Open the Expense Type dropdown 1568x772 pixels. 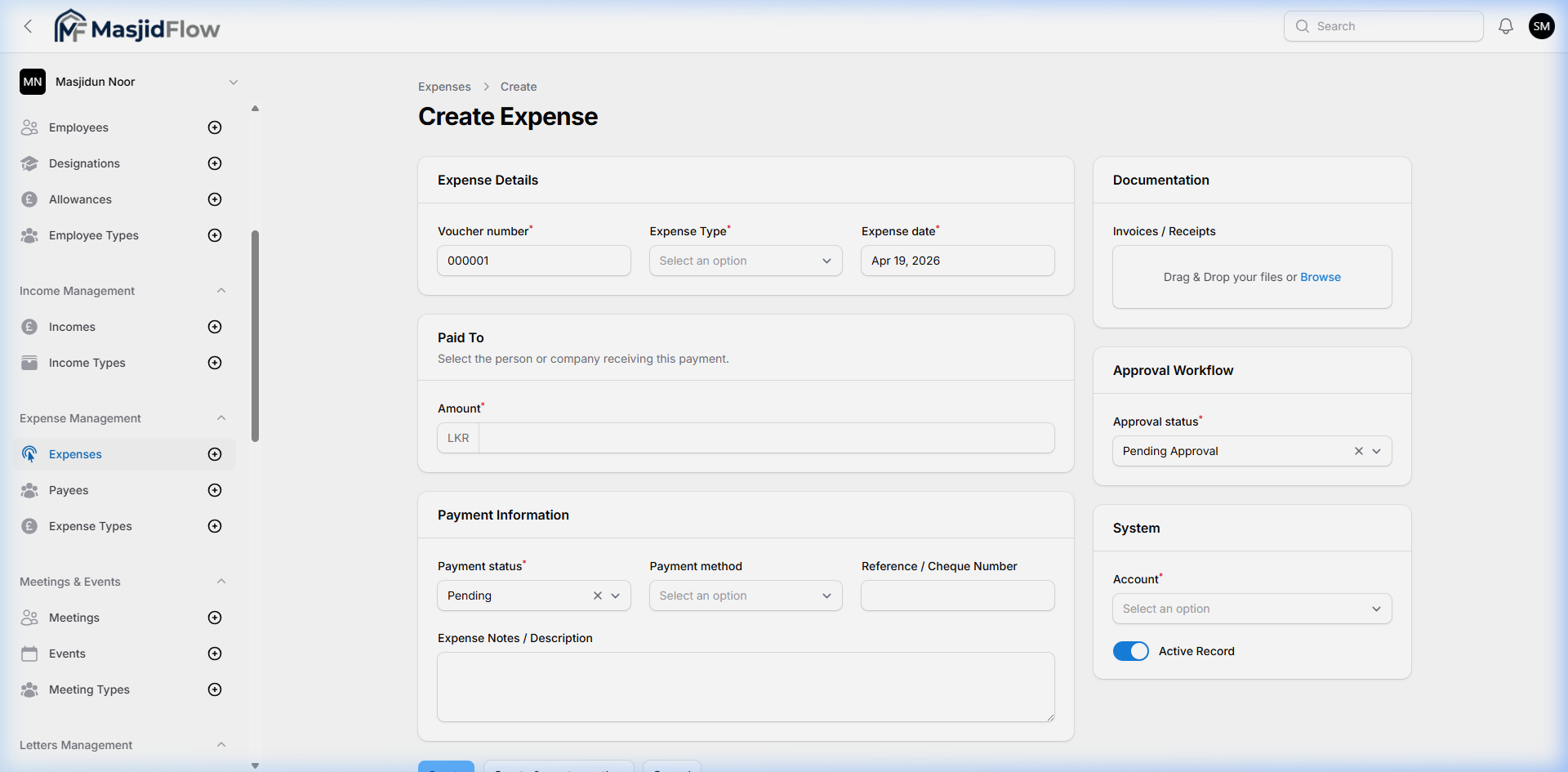point(745,260)
